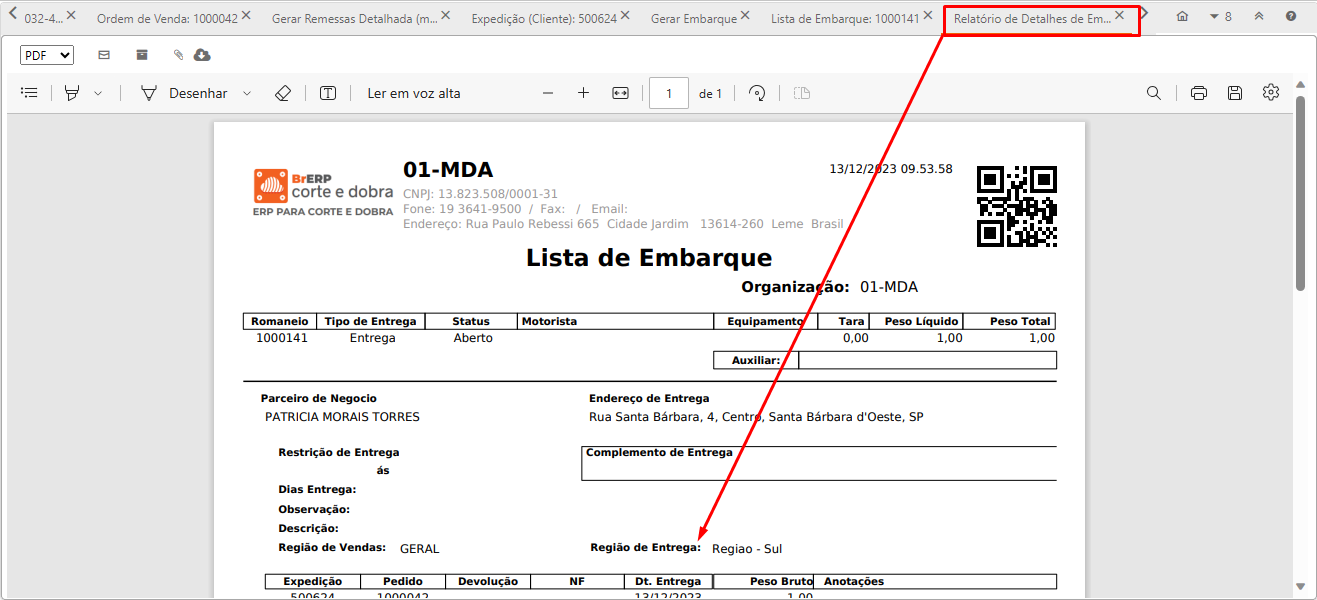This screenshot has height=600, width=1317.
Task: Upload the report to cloud storage
Action: pos(201,55)
